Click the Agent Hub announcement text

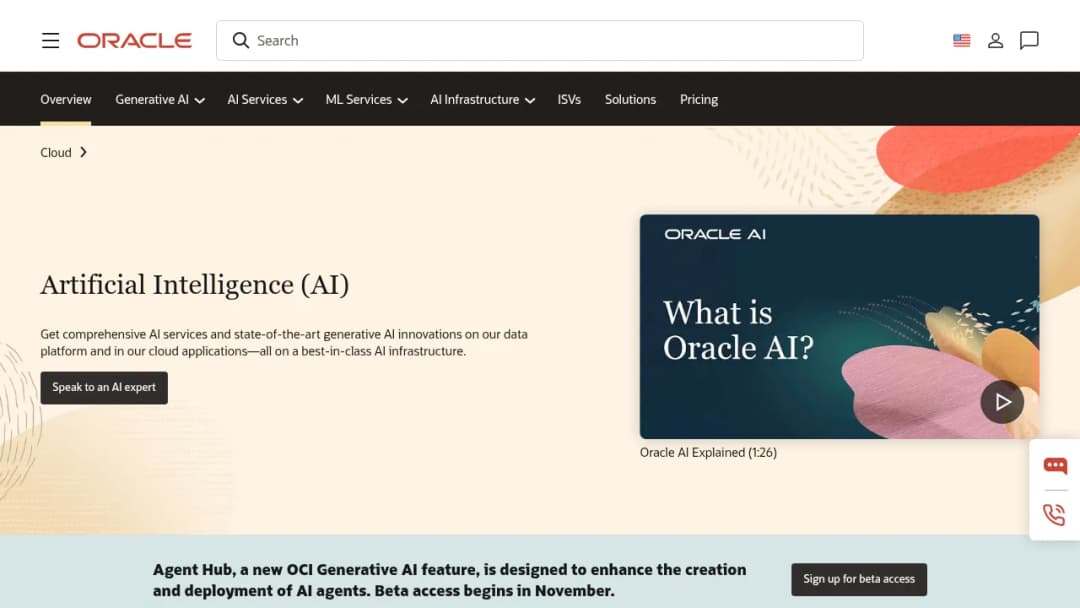click(x=449, y=580)
